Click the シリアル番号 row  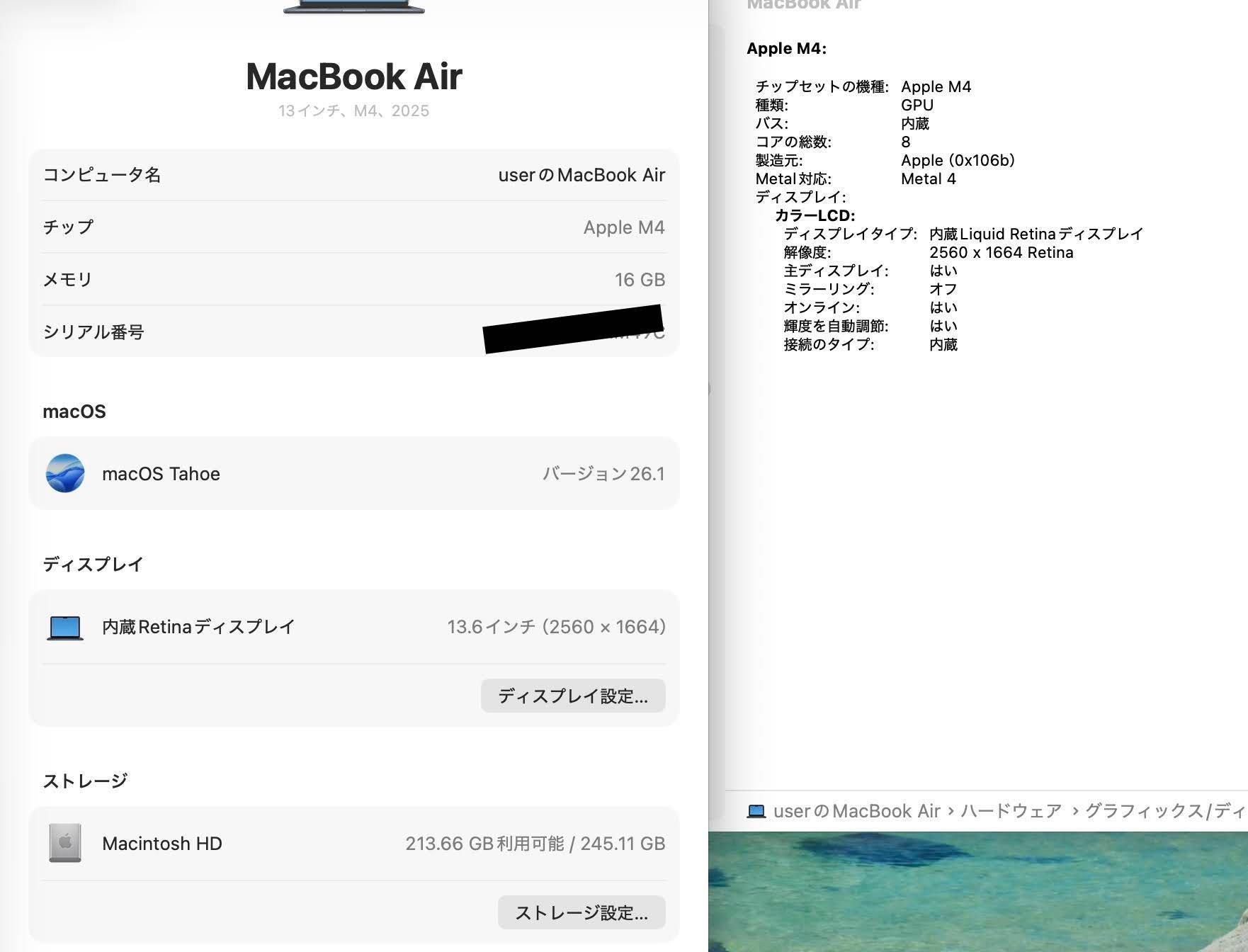354,331
